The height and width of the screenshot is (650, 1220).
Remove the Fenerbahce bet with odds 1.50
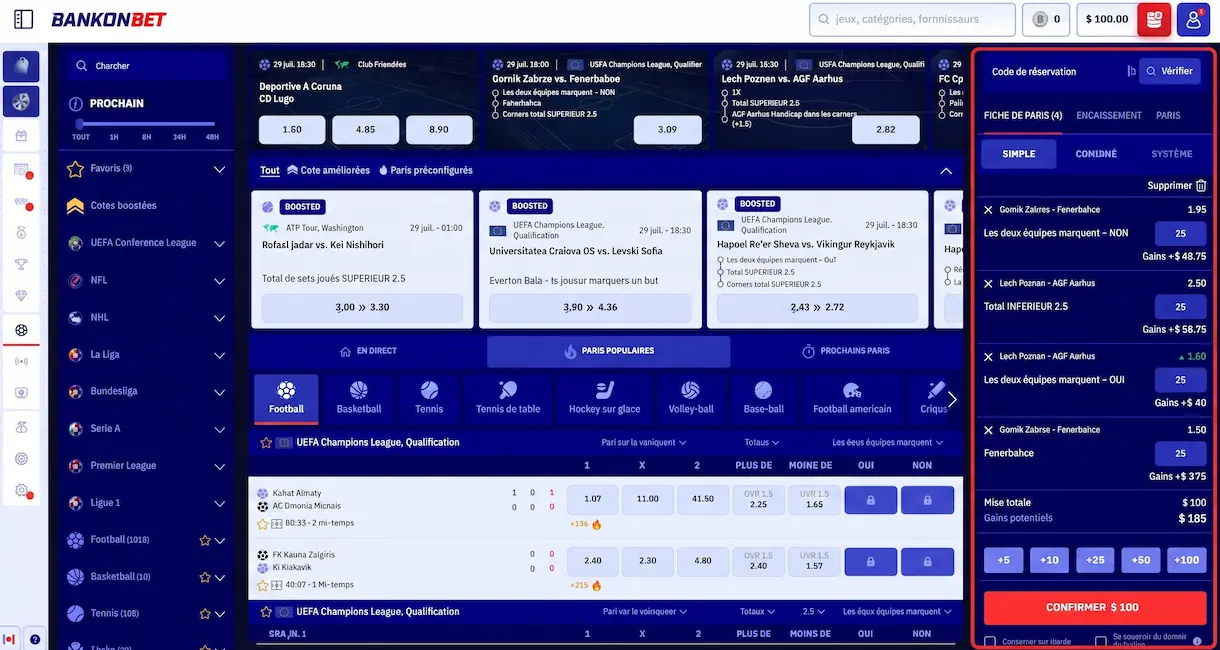point(988,430)
